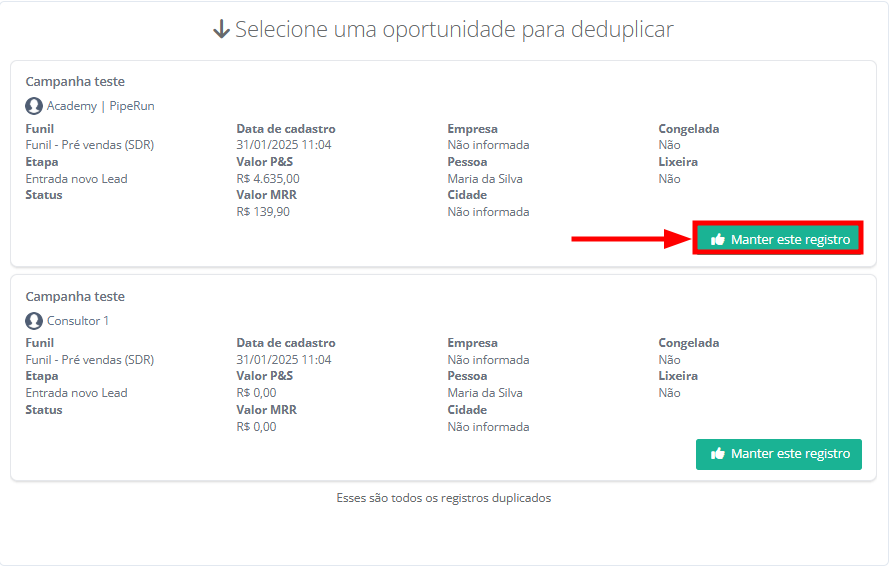The image size is (892, 575).
Task: Click thumbs-up icon in the highlighted button
Action: (717, 240)
